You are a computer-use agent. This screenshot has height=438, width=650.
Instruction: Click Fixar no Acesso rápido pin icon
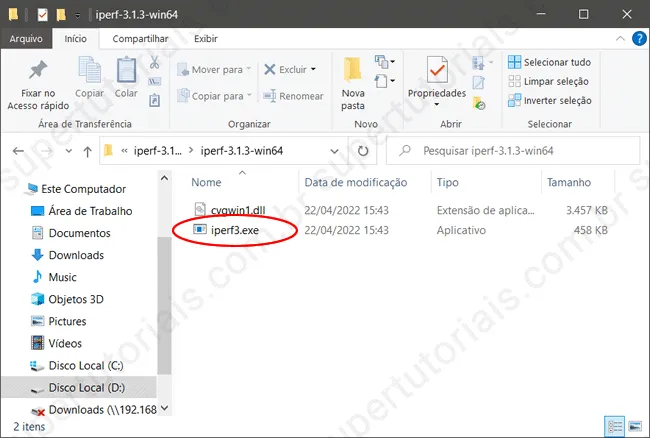38,73
